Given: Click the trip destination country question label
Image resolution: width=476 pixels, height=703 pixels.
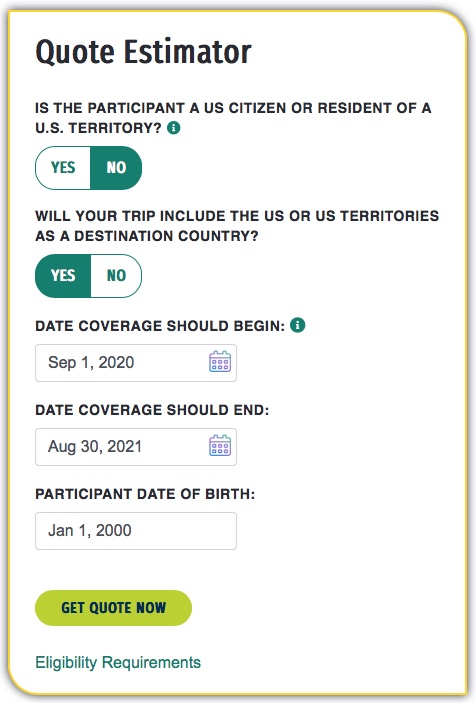Looking at the screenshot, I should tap(237, 226).
